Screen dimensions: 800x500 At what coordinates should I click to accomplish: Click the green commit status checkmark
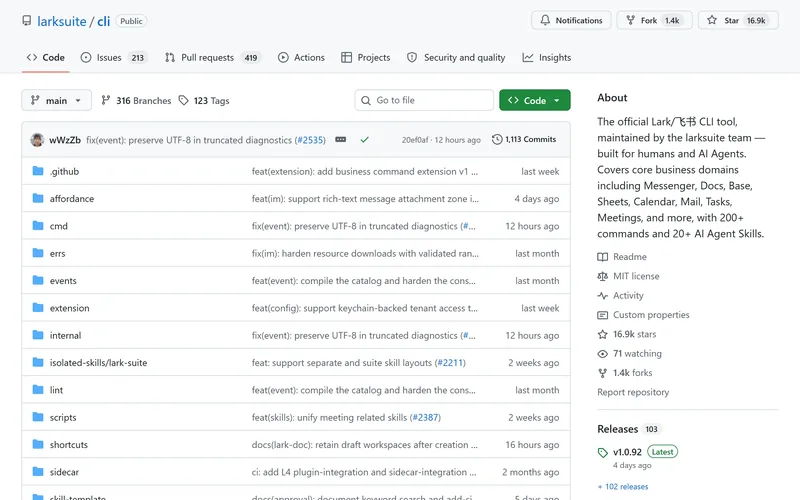coord(364,139)
